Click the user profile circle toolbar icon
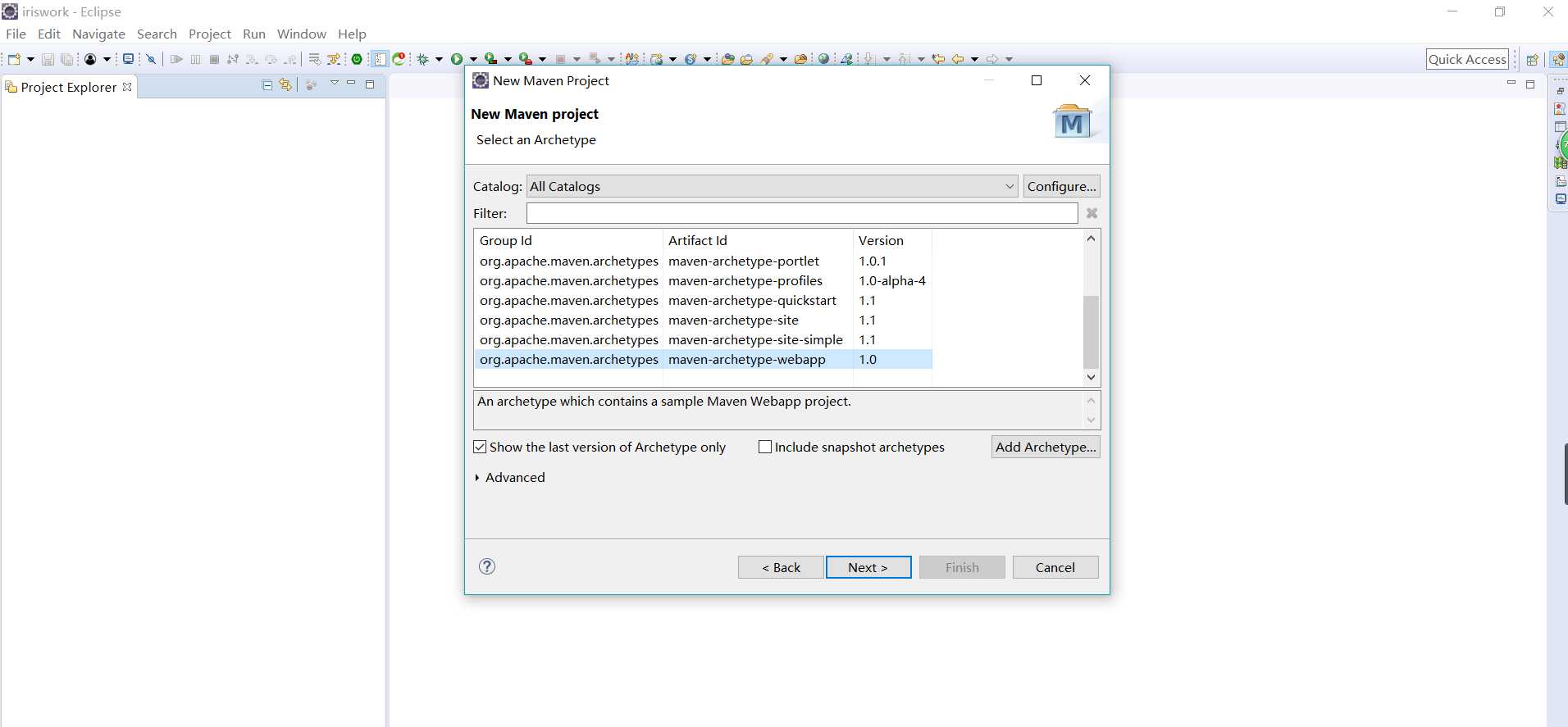Screen dimensions: 1568x727 (90, 59)
